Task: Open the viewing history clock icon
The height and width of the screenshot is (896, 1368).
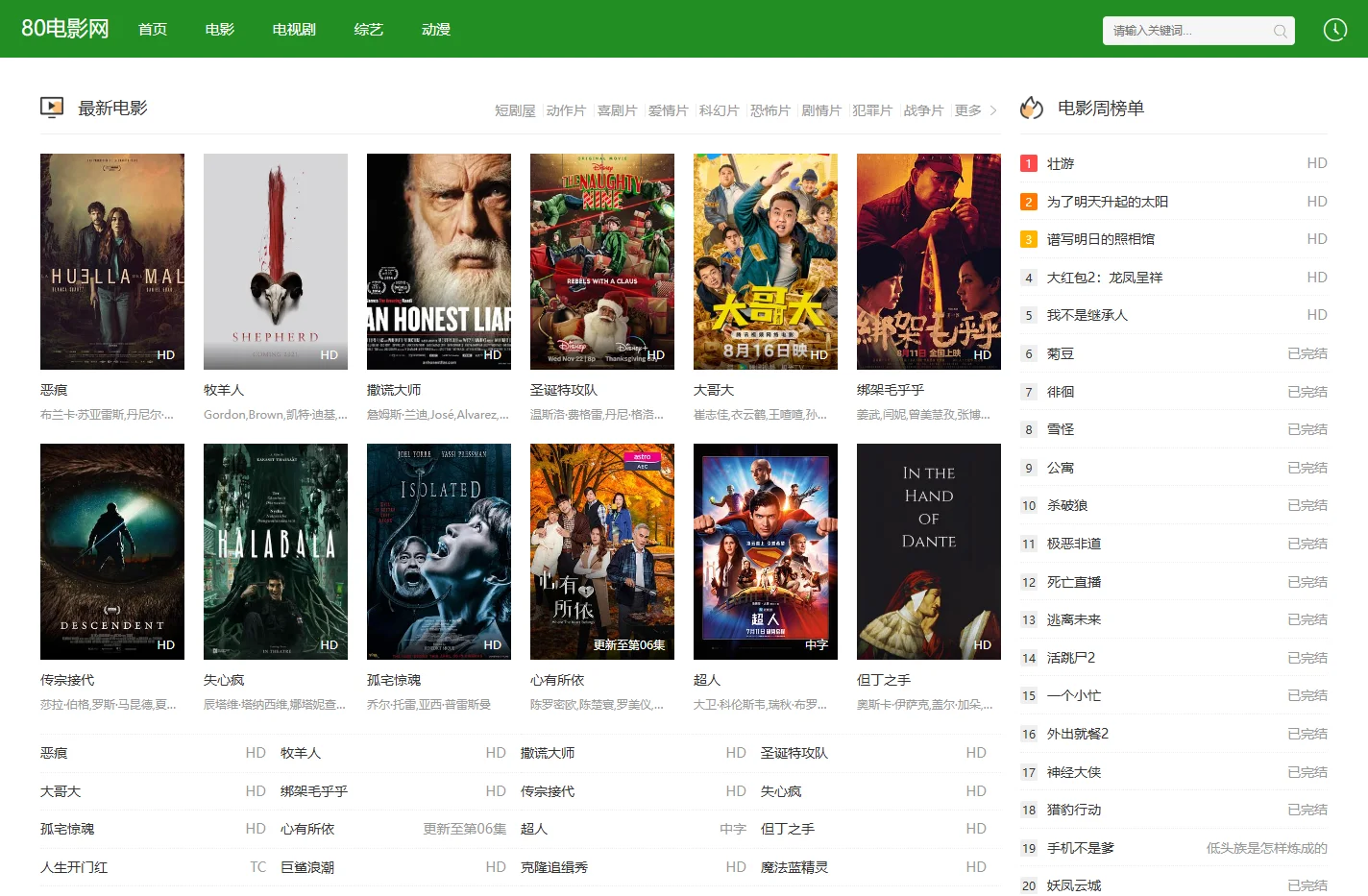Action: tap(1335, 30)
